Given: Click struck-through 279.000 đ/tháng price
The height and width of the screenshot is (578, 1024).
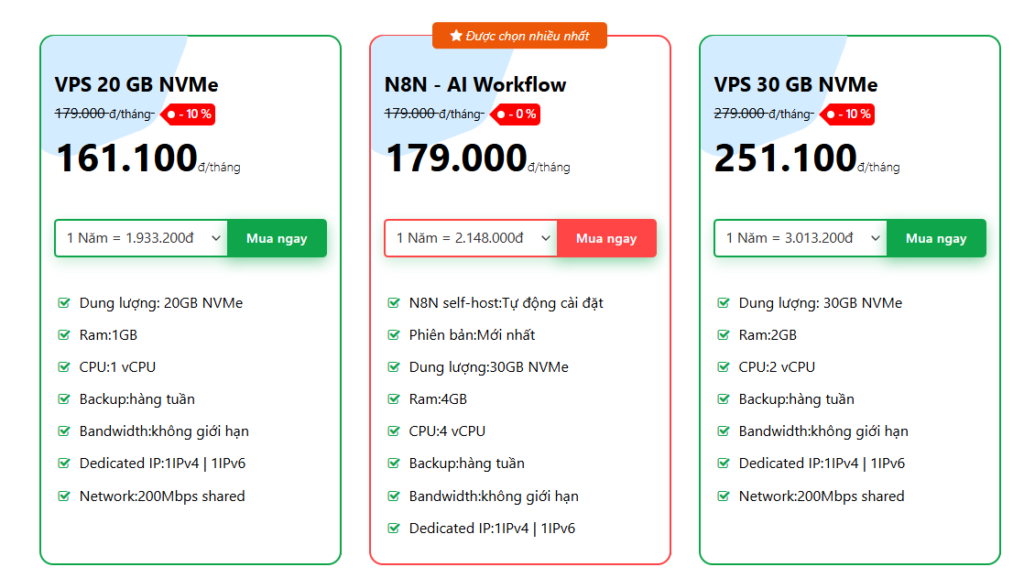Looking at the screenshot, I should [x=763, y=114].
